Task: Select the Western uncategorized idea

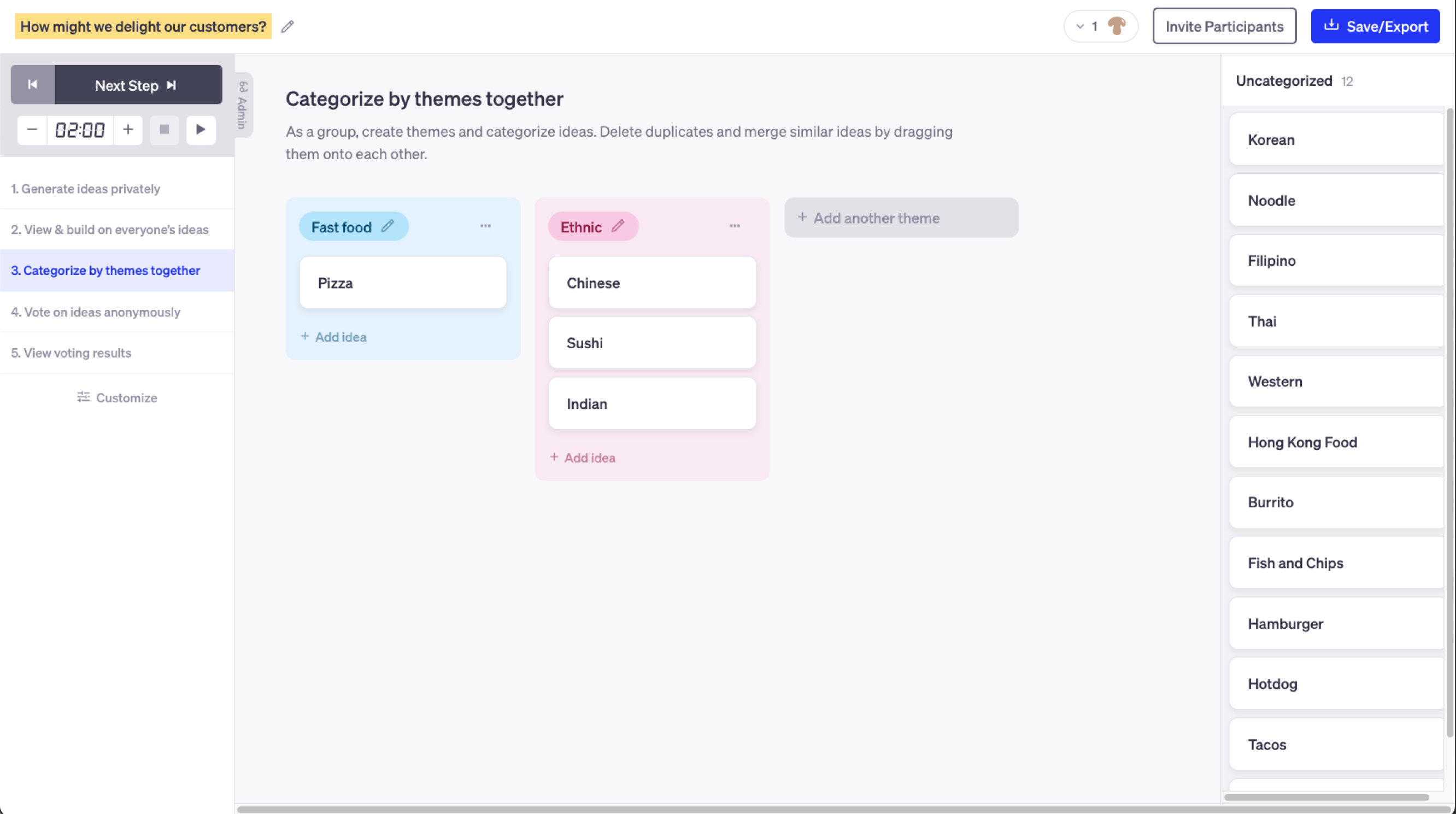Action: (x=1337, y=381)
